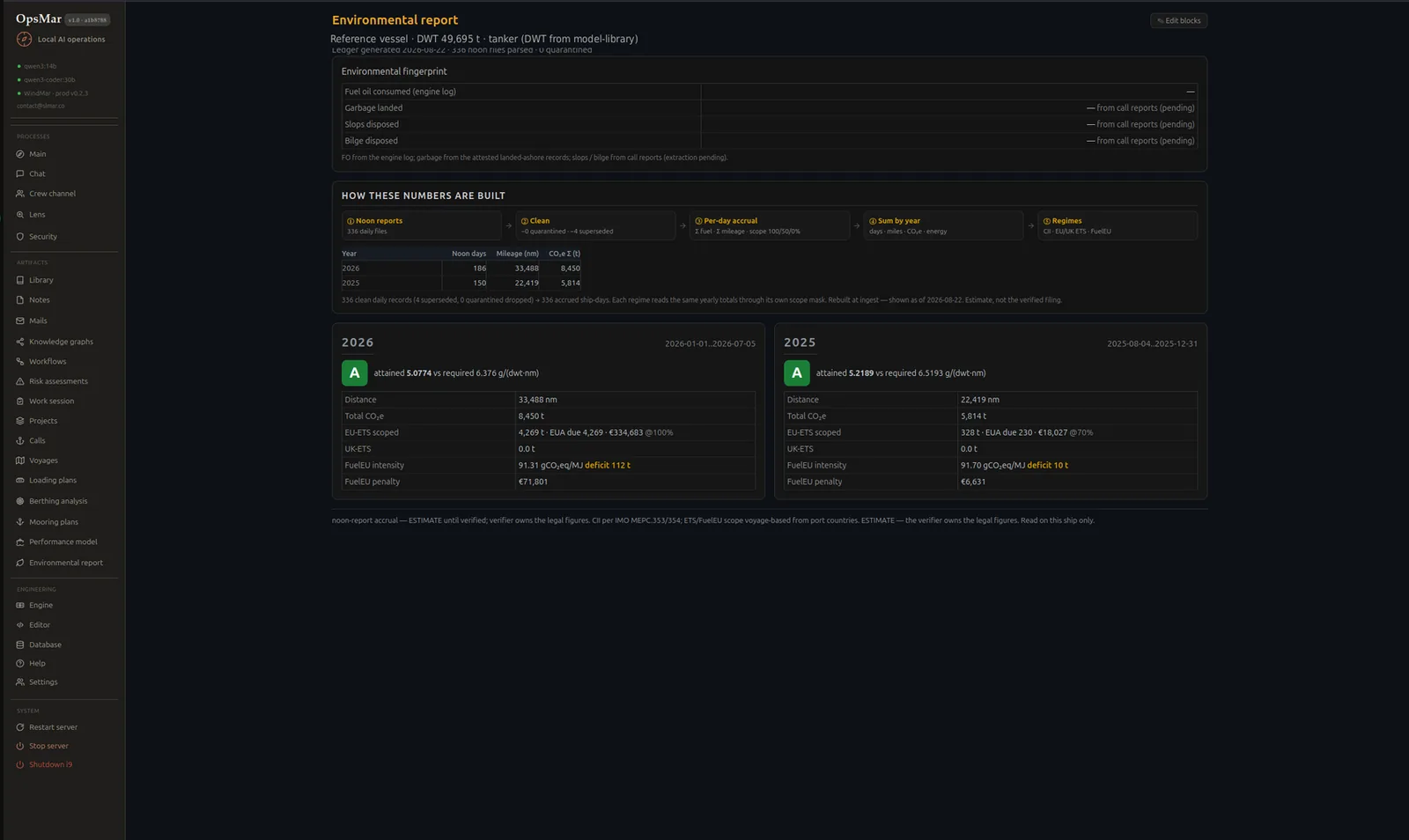Screen dimensions: 1409x840
Task: Click the red Shutdown i9 power icon
Action: pos(20,764)
